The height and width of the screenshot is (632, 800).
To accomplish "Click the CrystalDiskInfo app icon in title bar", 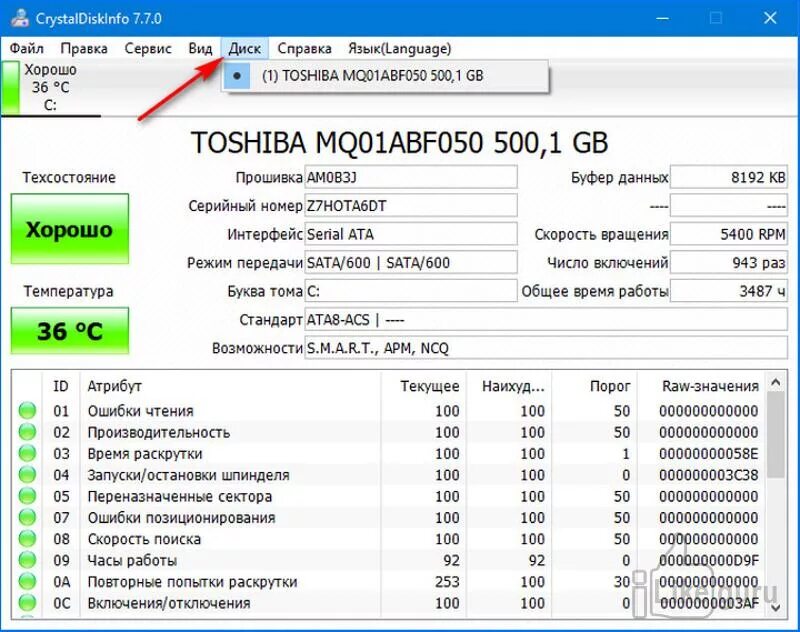I will point(19,18).
